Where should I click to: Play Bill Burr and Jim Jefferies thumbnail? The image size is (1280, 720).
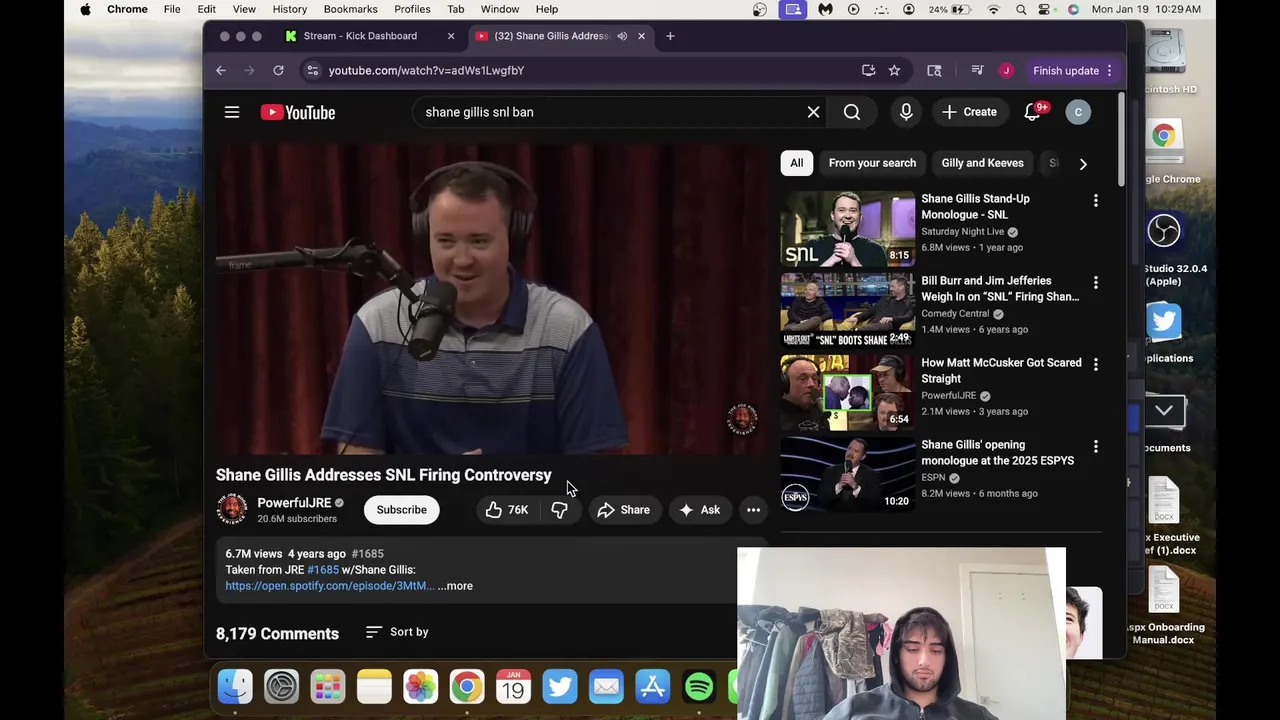point(847,311)
